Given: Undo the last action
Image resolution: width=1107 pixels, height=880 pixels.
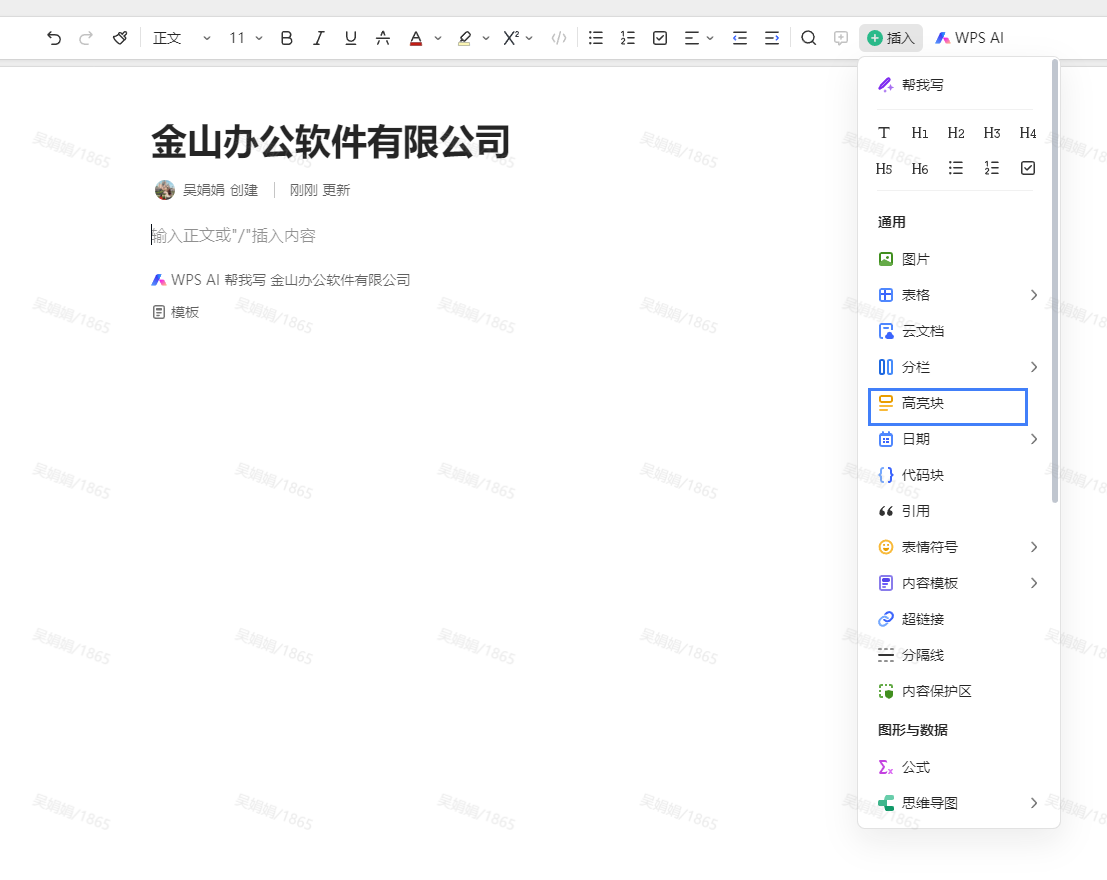Looking at the screenshot, I should (54, 38).
